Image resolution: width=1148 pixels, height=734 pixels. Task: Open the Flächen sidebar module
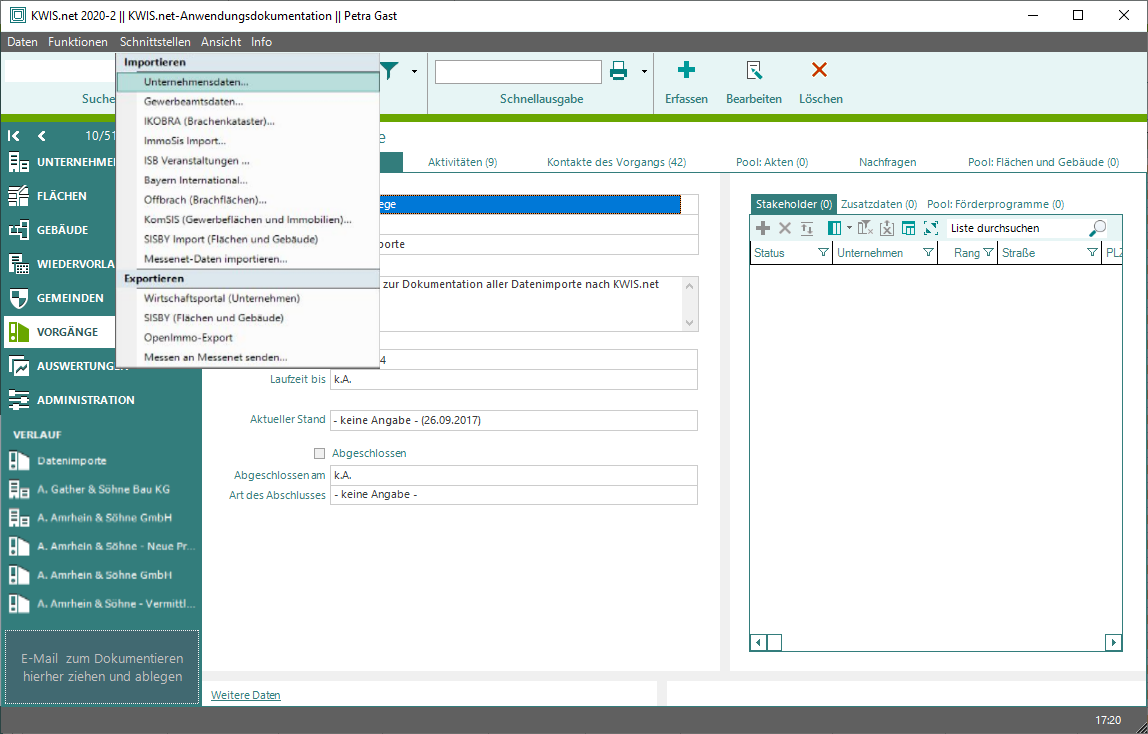(x=59, y=195)
